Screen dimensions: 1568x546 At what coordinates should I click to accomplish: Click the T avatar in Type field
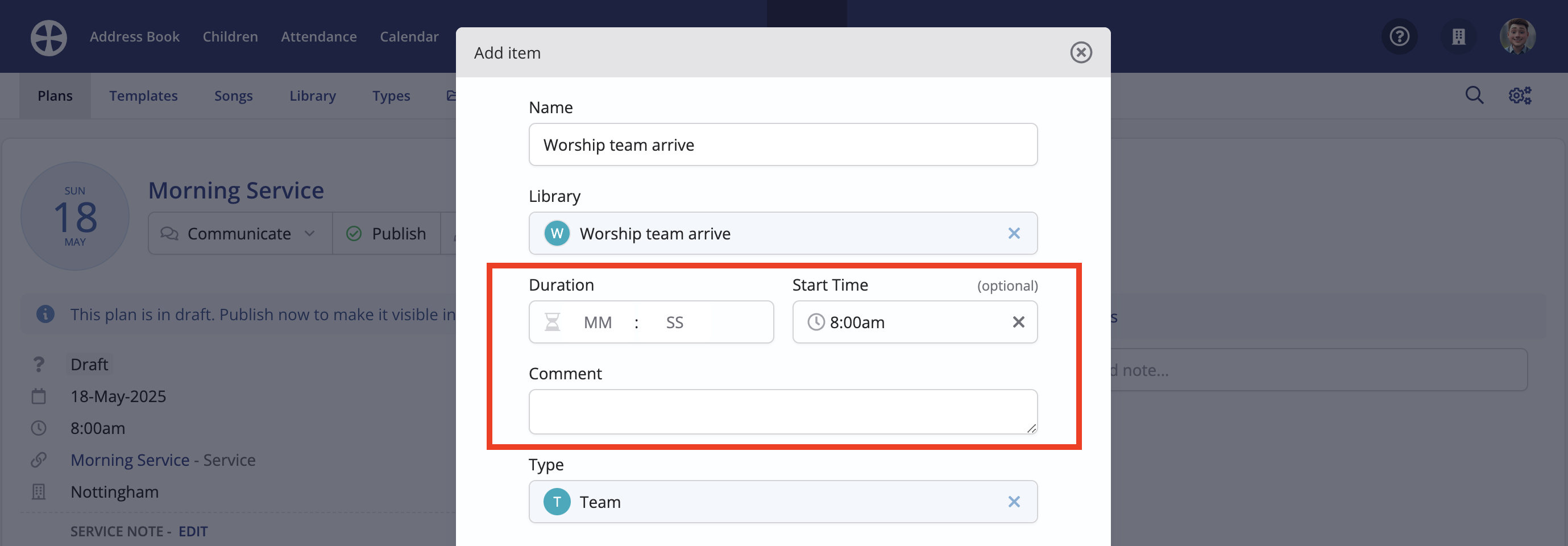[x=557, y=502]
